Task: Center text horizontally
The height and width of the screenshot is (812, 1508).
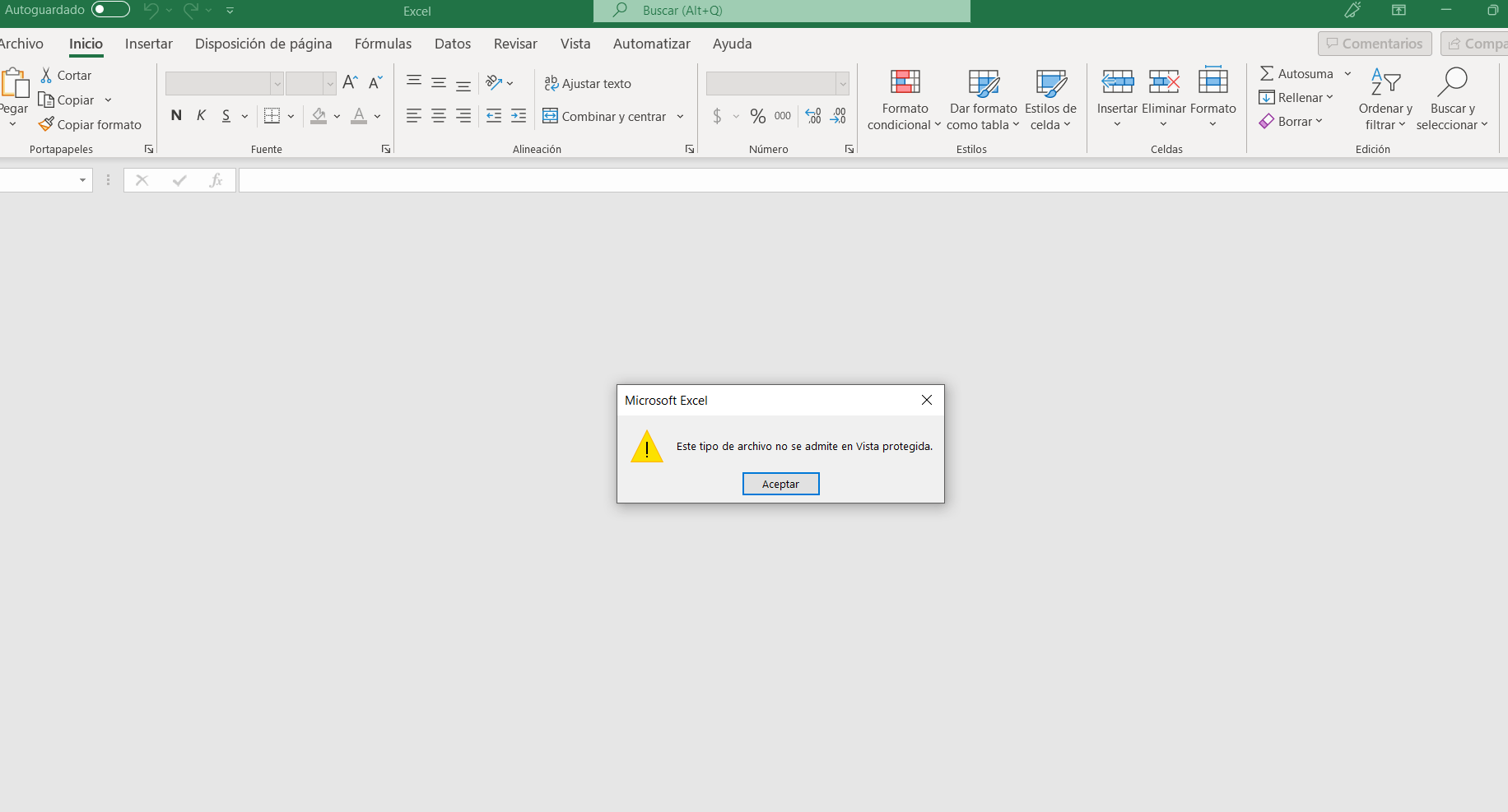Action: [x=439, y=116]
